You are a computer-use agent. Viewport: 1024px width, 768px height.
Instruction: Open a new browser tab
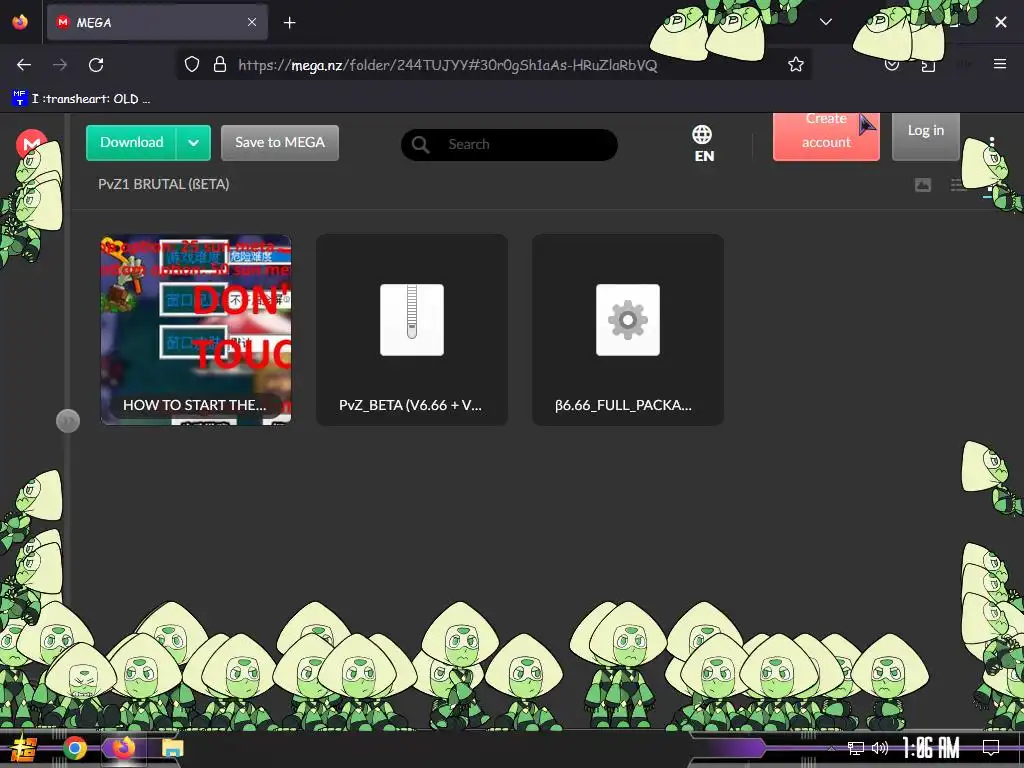tap(289, 23)
